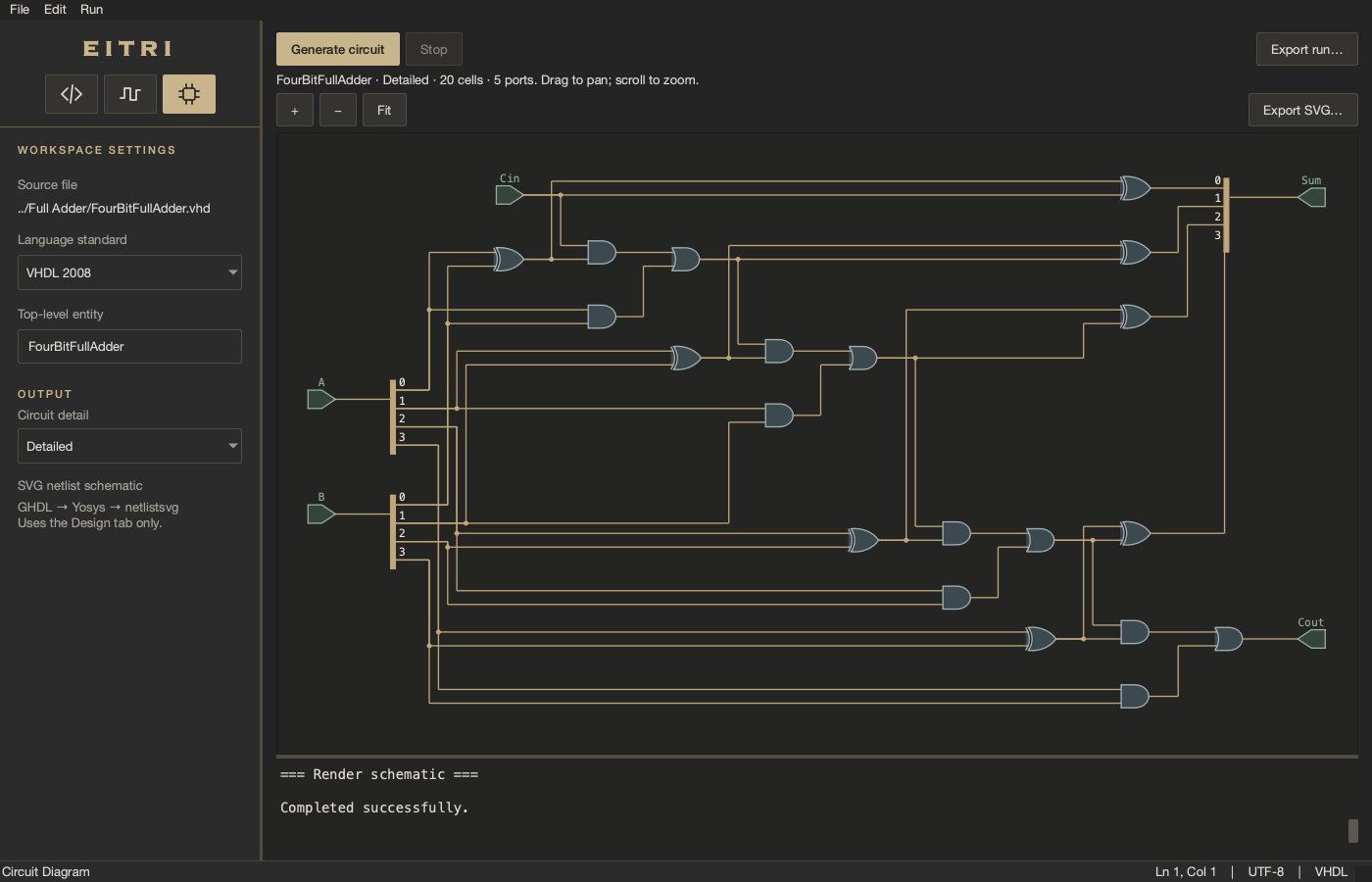Select the circuit design chip icon
This screenshot has height=882, width=1372.
pyautogui.click(x=189, y=94)
